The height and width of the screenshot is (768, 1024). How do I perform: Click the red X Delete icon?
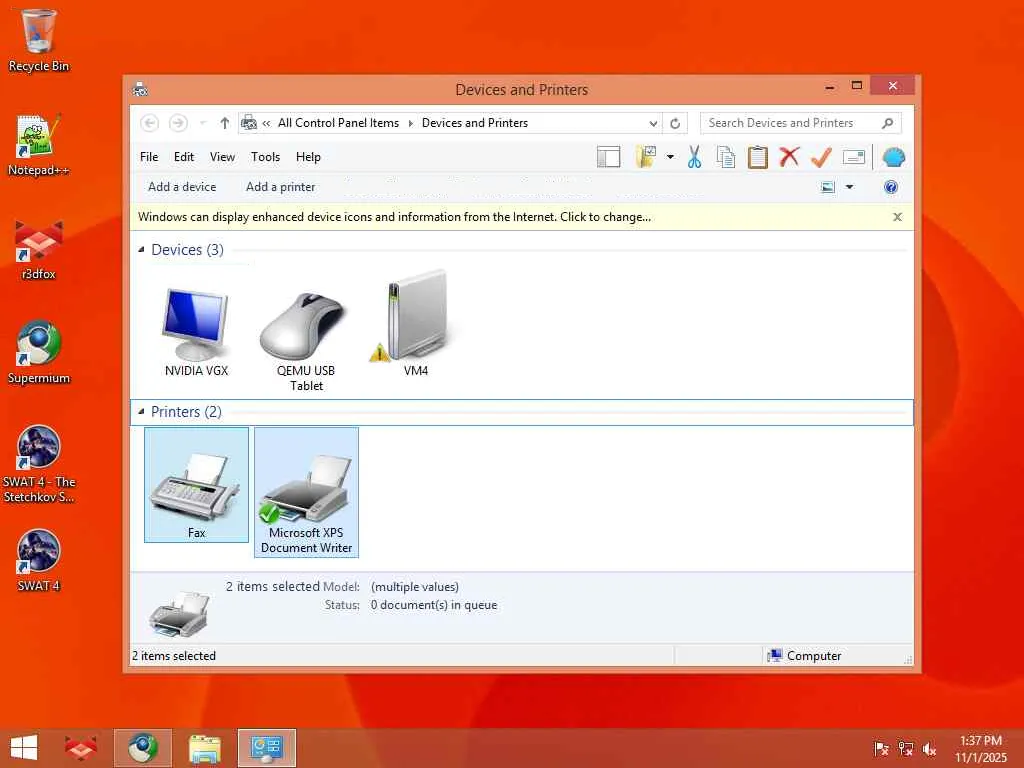pos(790,157)
